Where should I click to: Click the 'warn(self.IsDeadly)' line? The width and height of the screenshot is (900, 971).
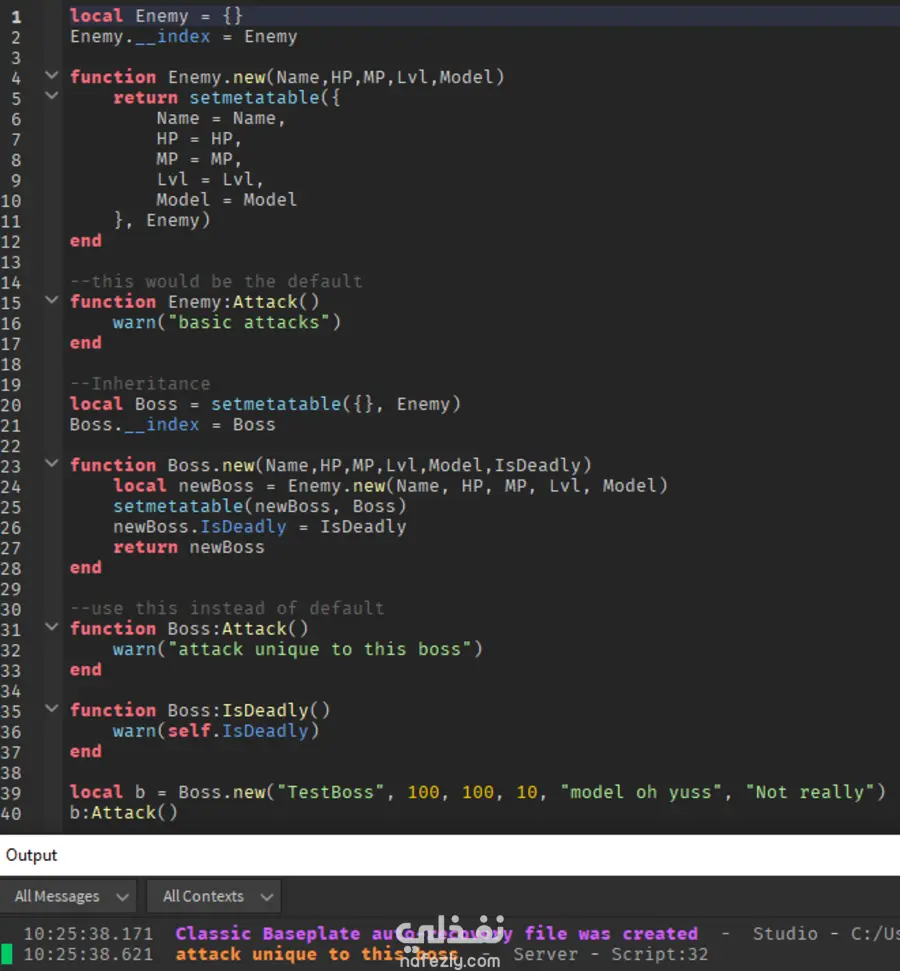tap(216, 731)
